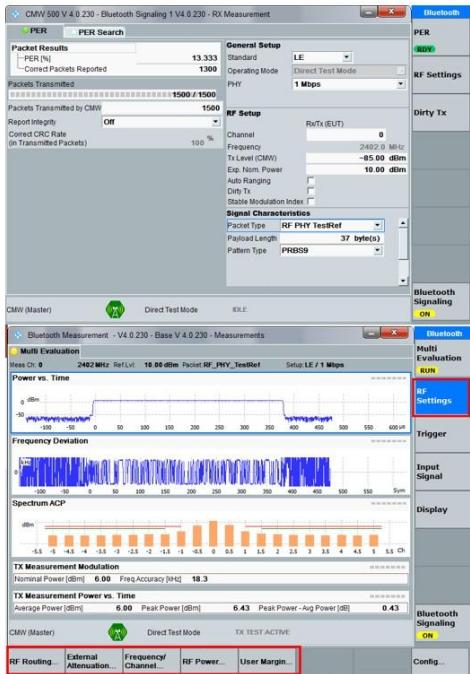Screen dimensions: 470x674
Task: Enable the Auto Ranging checkbox
Action: [310, 181]
